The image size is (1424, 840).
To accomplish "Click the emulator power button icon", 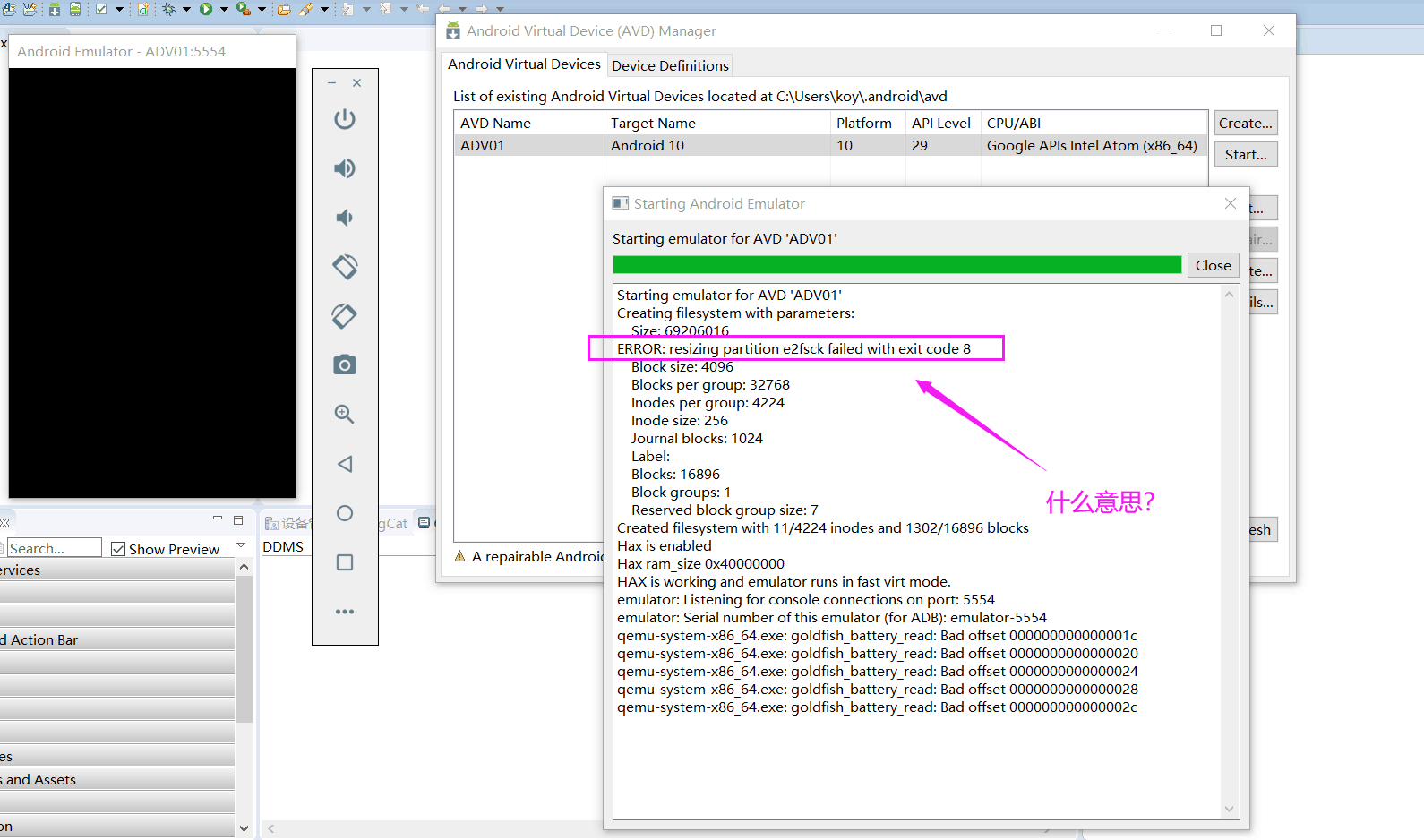I will point(345,119).
